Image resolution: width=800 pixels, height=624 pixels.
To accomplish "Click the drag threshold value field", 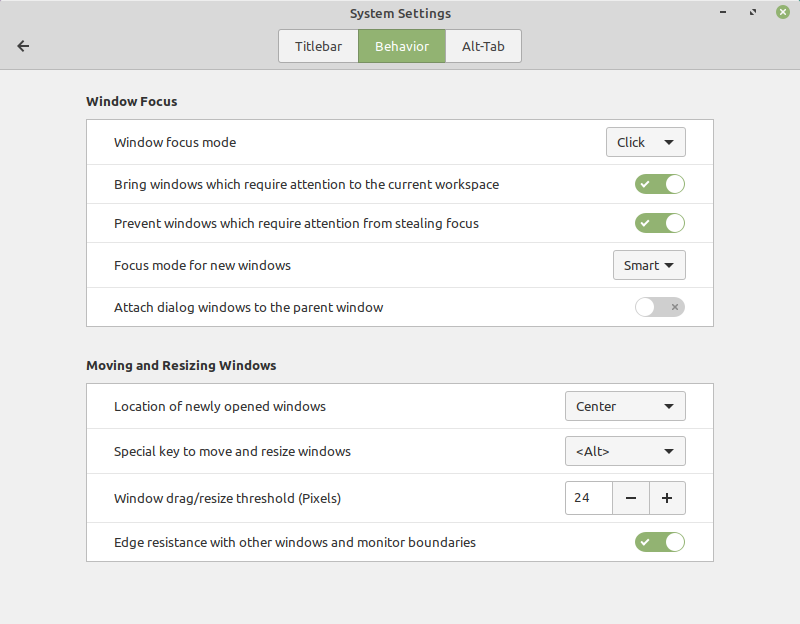I will pyautogui.click(x=589, y=498).
